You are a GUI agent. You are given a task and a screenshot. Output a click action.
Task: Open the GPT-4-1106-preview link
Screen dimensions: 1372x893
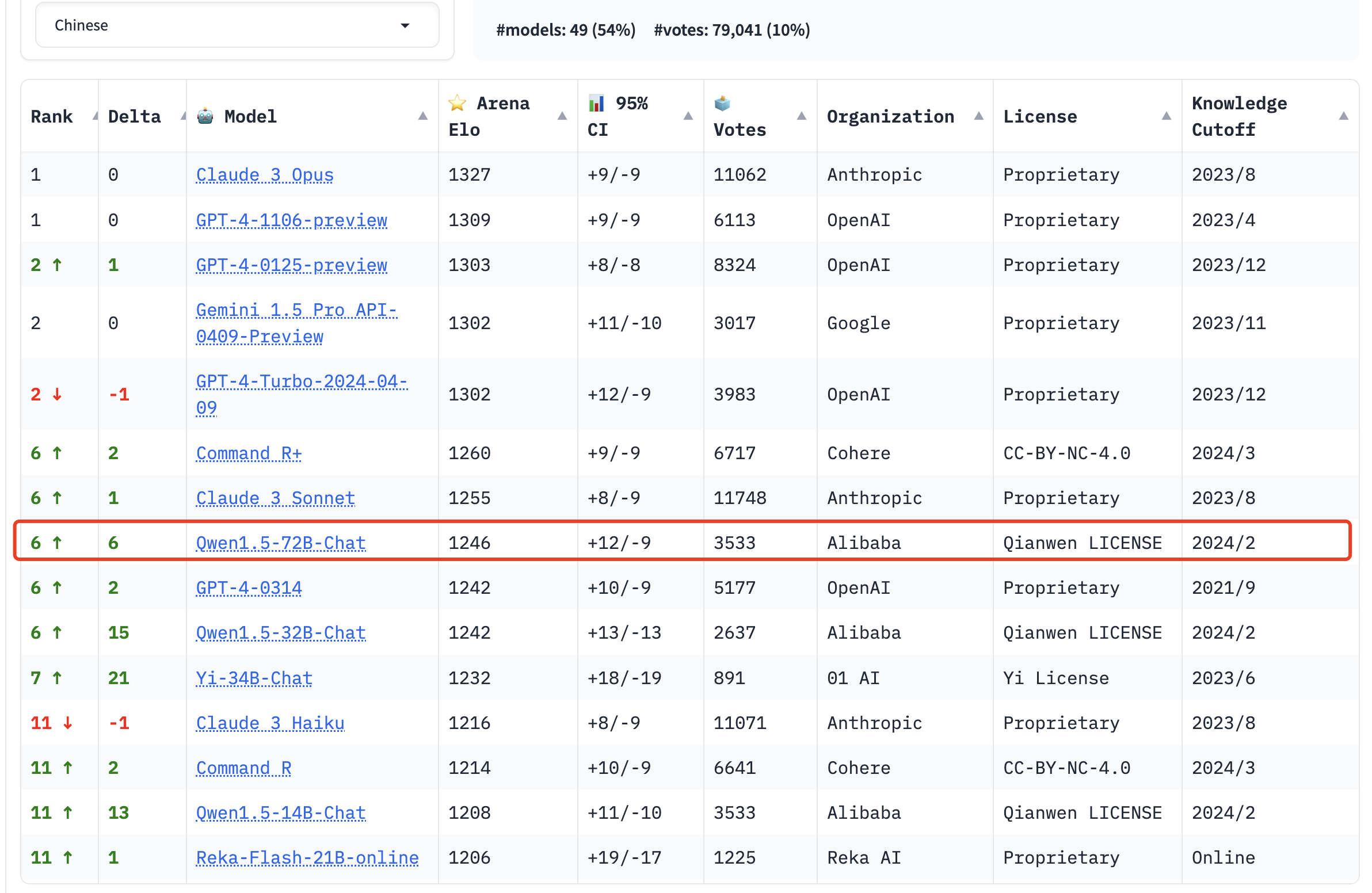[x=292, y=220]
